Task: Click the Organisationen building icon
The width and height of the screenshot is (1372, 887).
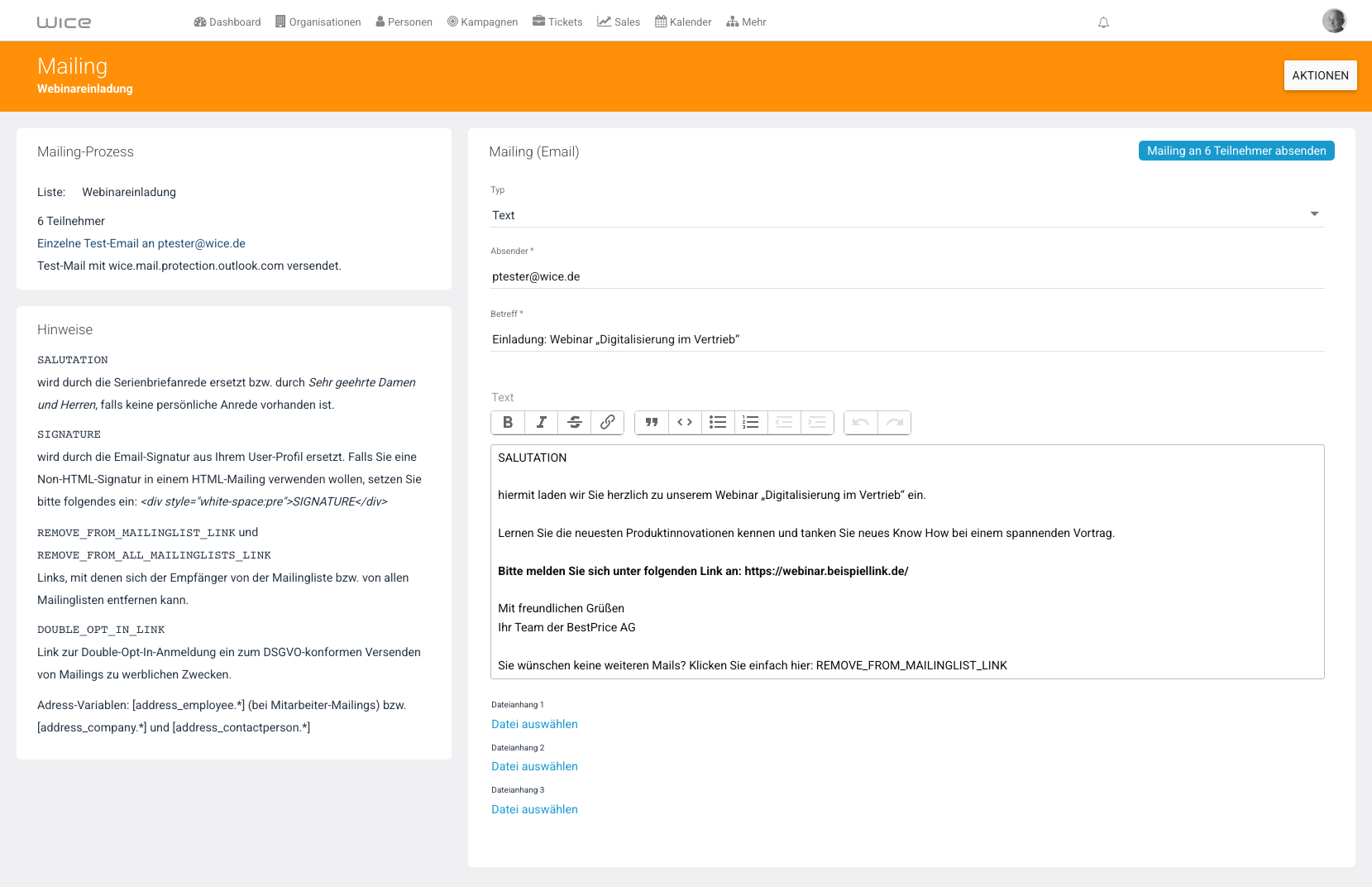Action: 280,22
